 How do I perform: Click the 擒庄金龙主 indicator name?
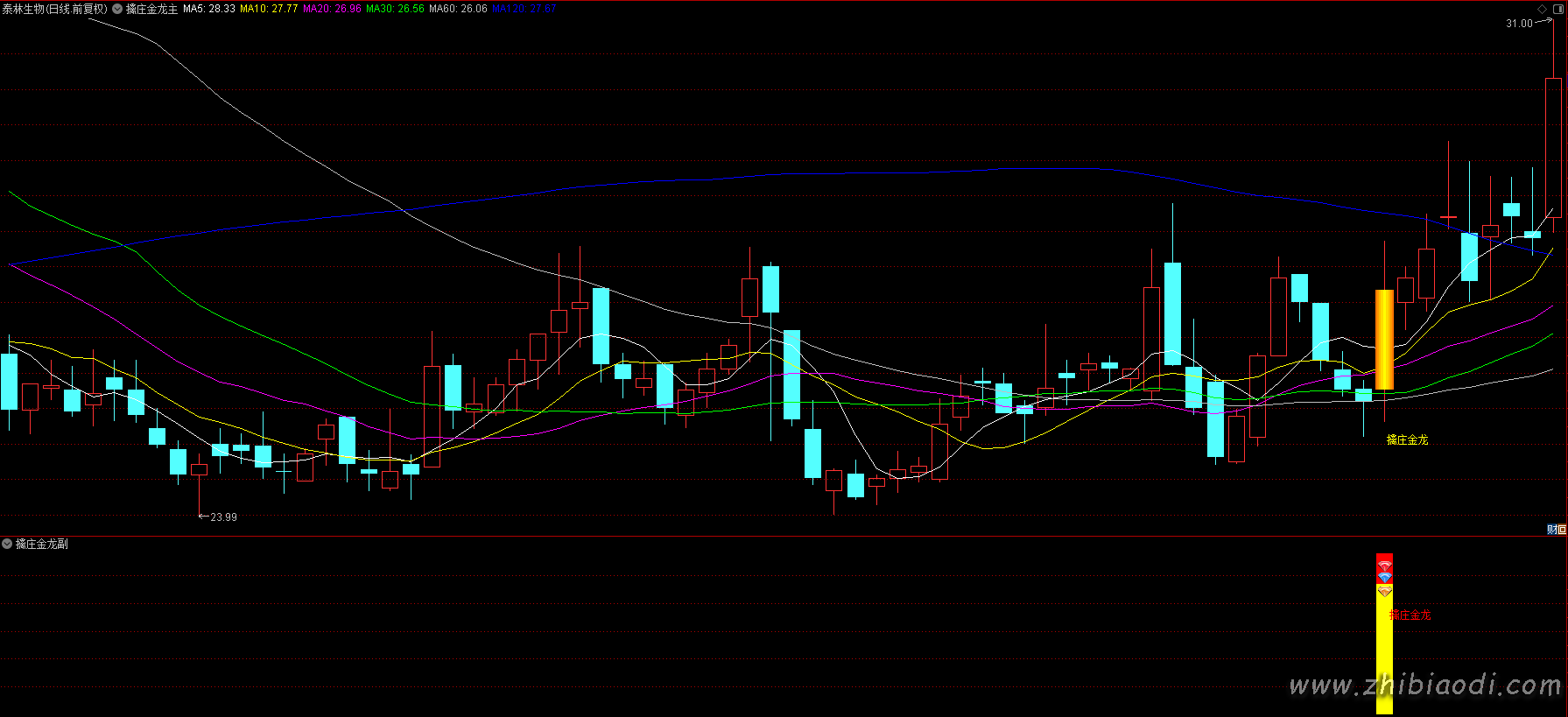(x=151, y=9)
